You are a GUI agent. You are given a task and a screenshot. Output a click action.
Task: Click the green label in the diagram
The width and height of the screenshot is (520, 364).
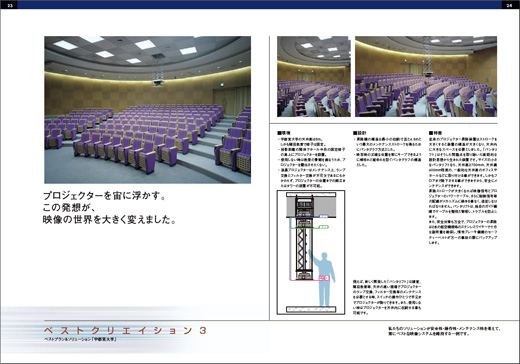pos(324,227)
